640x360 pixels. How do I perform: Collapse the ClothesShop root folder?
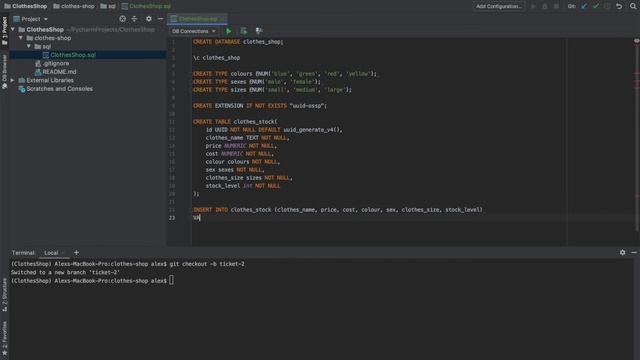[x=13, y=29]
